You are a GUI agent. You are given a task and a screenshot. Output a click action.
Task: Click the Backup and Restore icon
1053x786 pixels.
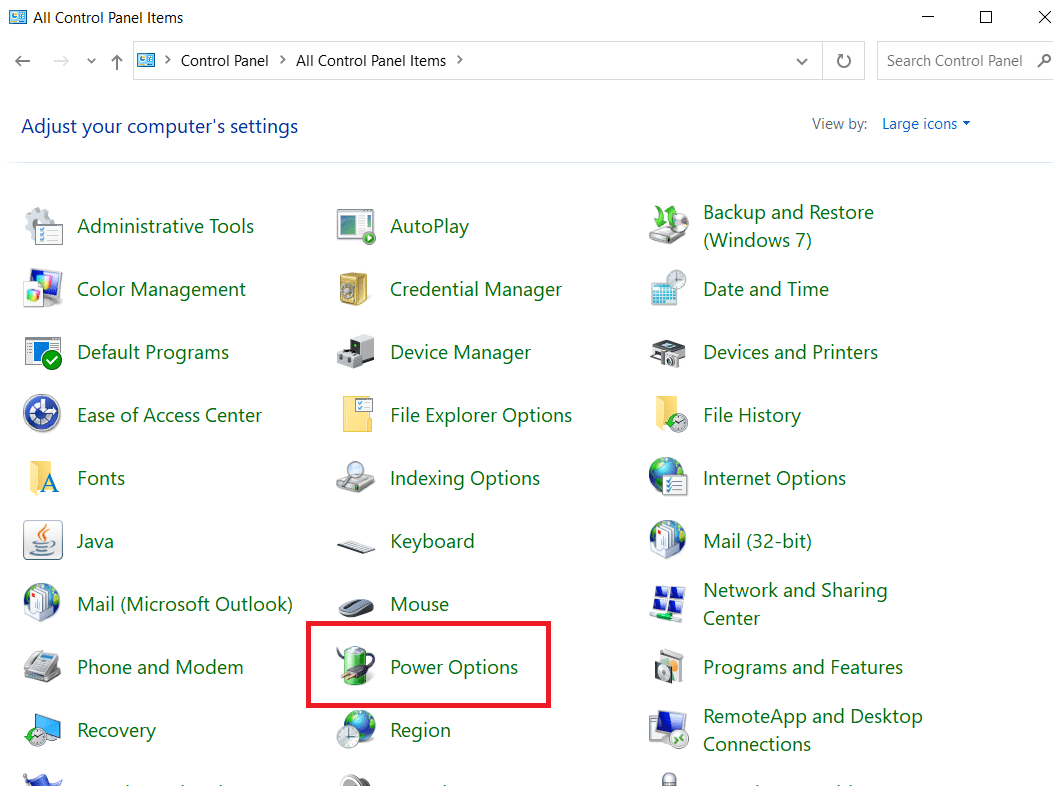[x=668, y=226]
